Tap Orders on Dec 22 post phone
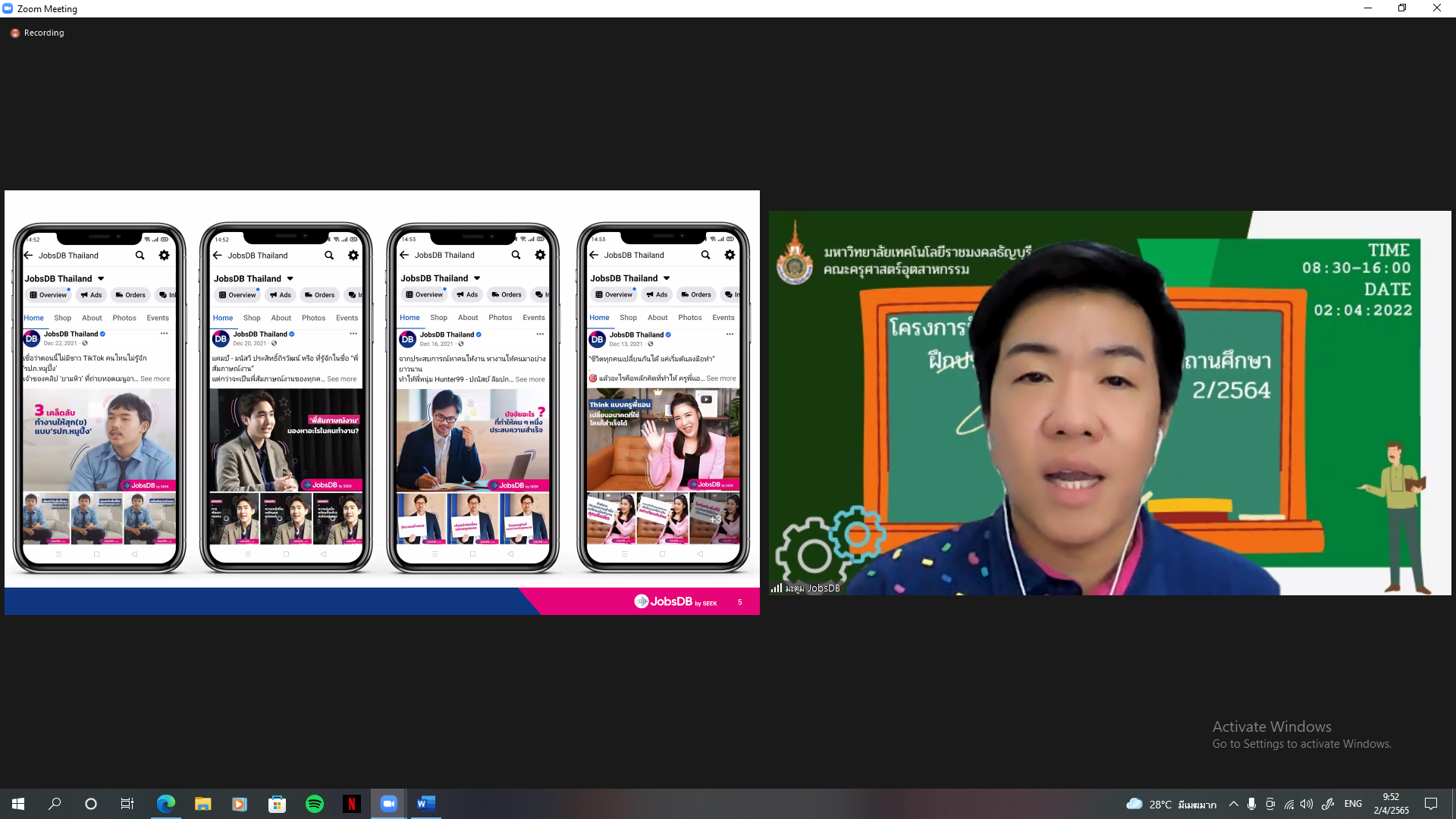 pos(130,295)
